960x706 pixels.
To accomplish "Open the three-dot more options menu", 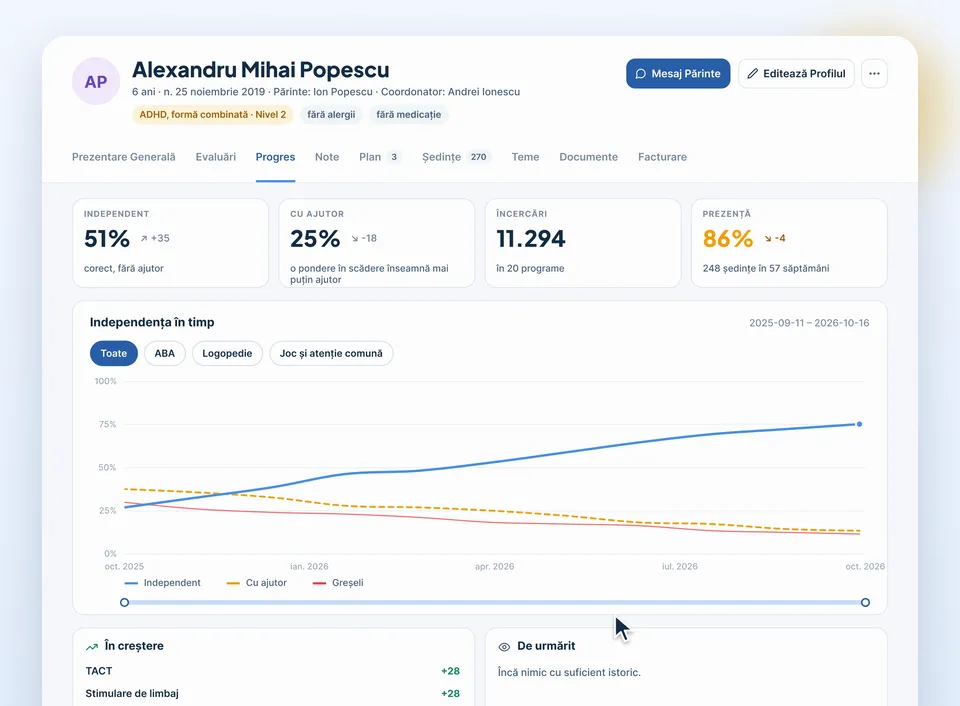I will [x=874, y=73].
